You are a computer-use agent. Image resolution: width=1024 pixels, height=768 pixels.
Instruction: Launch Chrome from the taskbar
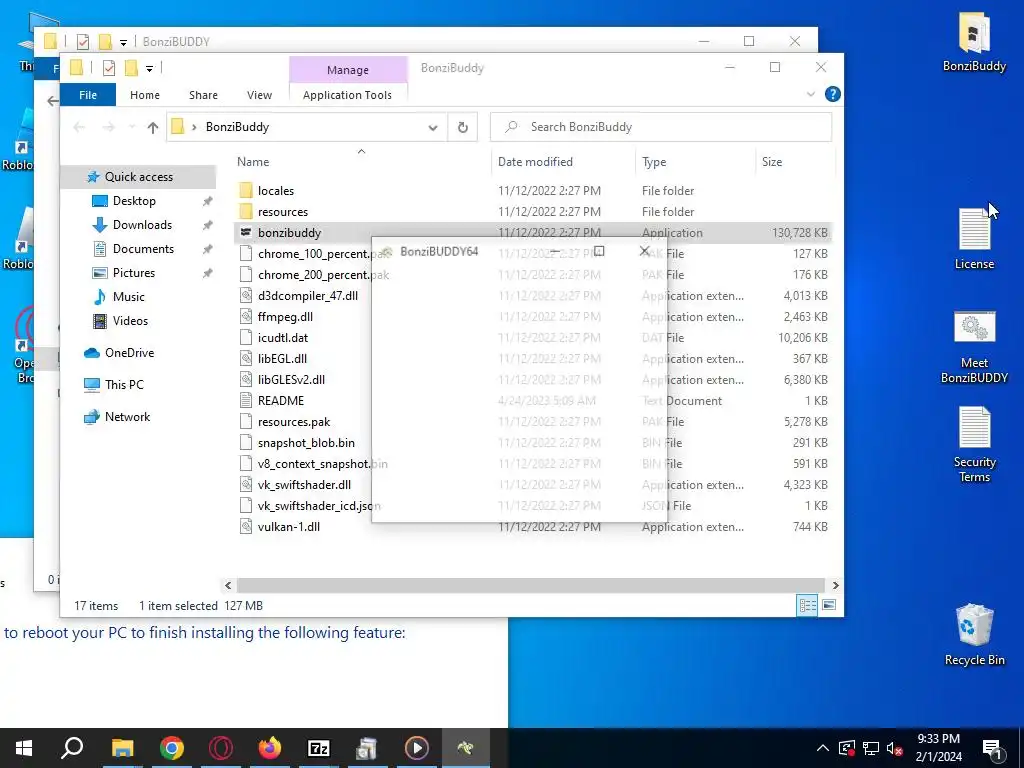point(172,748)
